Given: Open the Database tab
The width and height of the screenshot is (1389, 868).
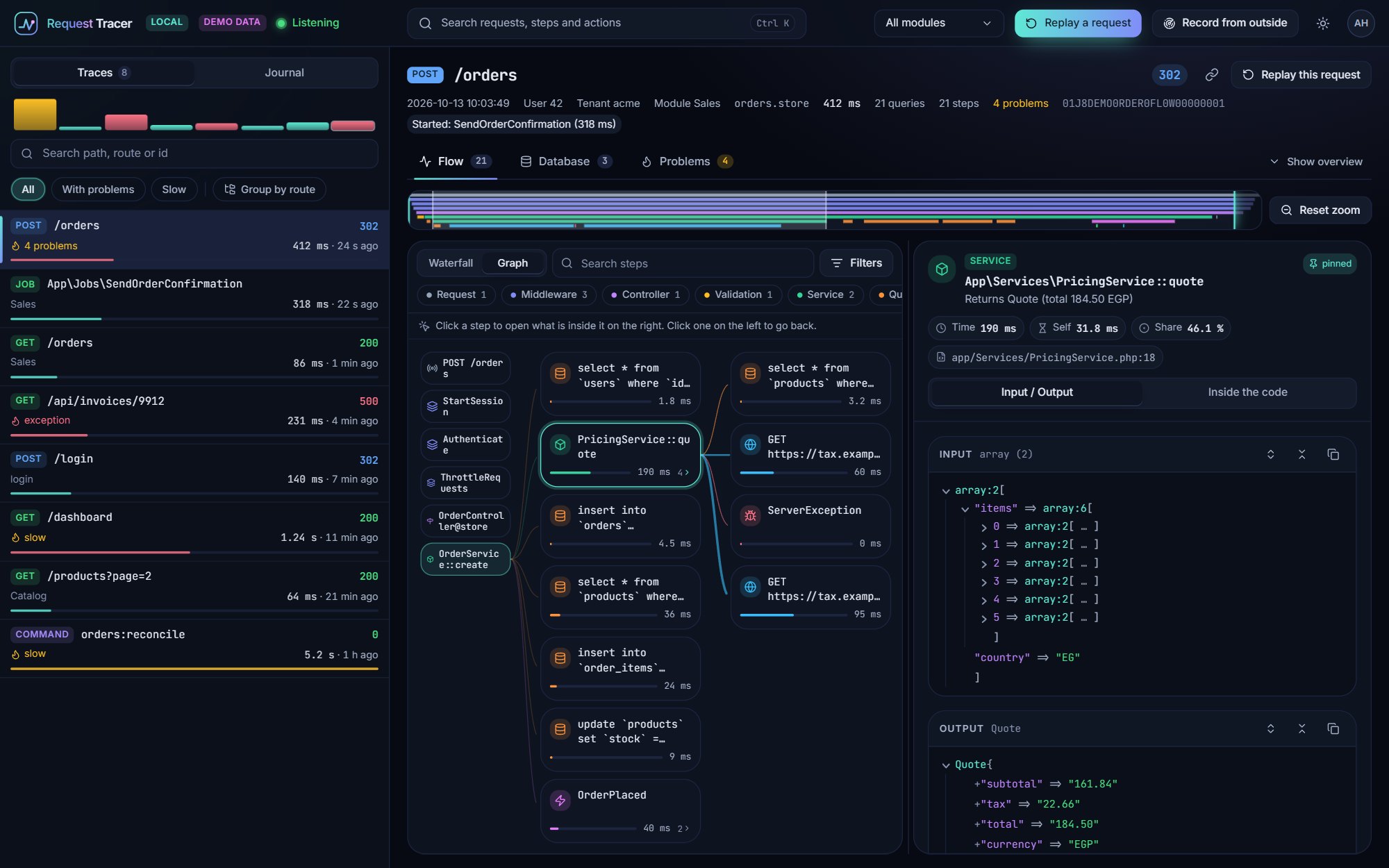Looking at the screenshot, I should (x=565, y=161).
